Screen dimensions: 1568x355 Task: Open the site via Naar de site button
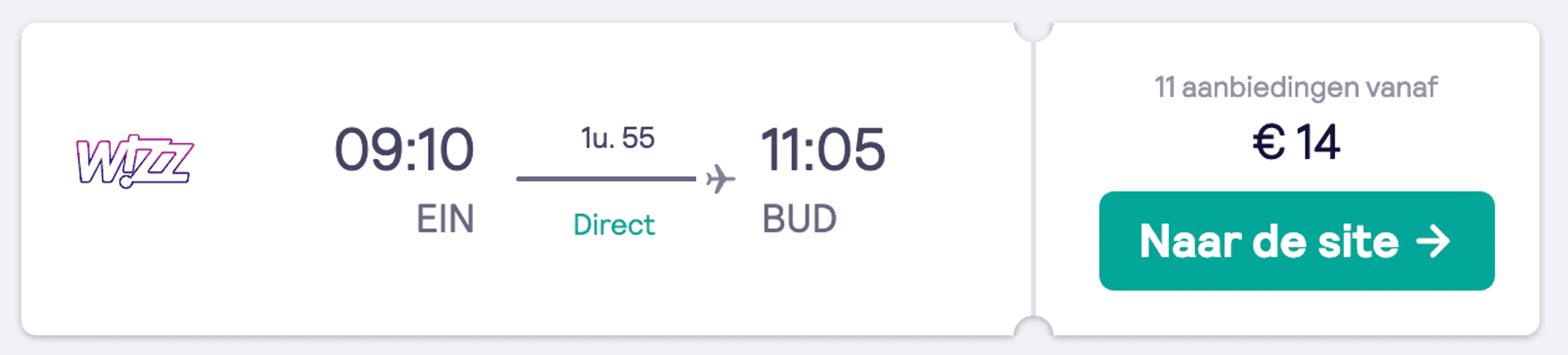1296,241
